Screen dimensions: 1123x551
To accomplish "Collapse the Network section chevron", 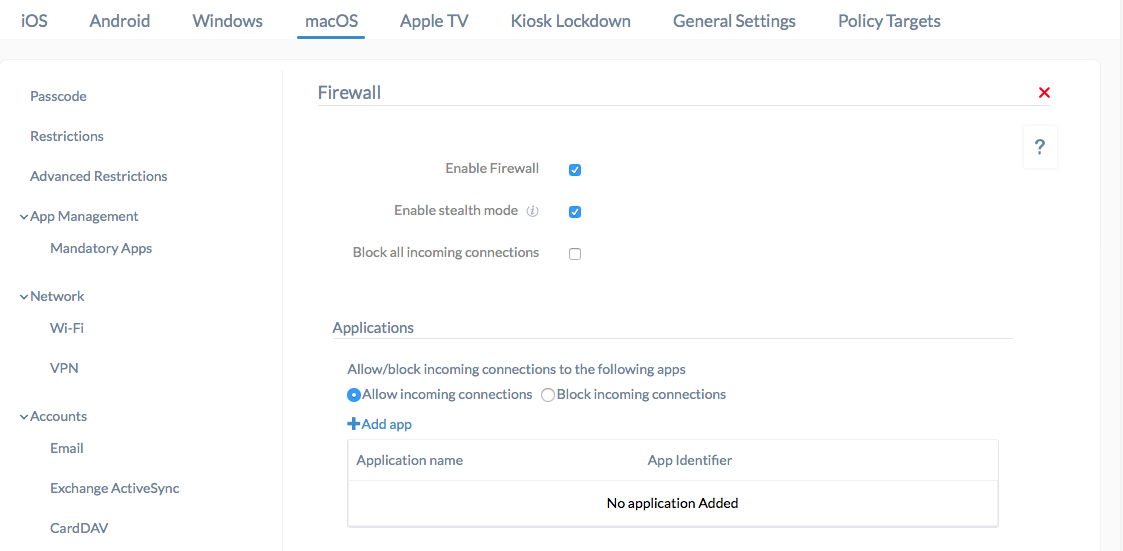I will 24,297.
